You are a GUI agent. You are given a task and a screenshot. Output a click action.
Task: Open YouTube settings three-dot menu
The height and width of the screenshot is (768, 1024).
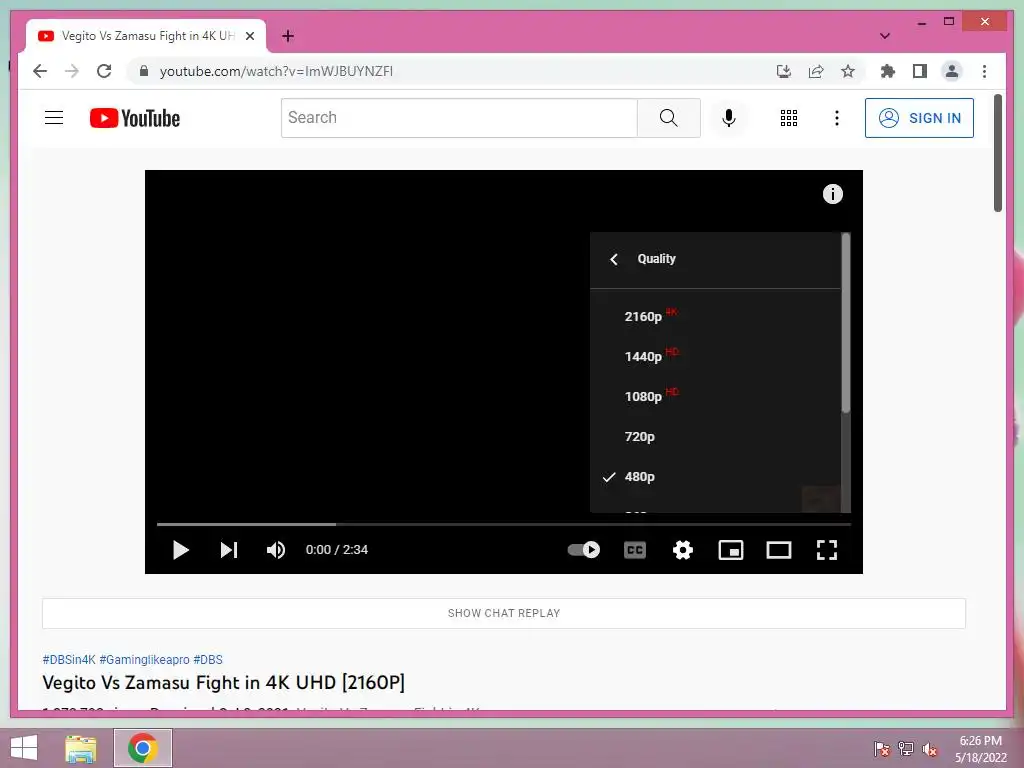click(x=837, y=118)
